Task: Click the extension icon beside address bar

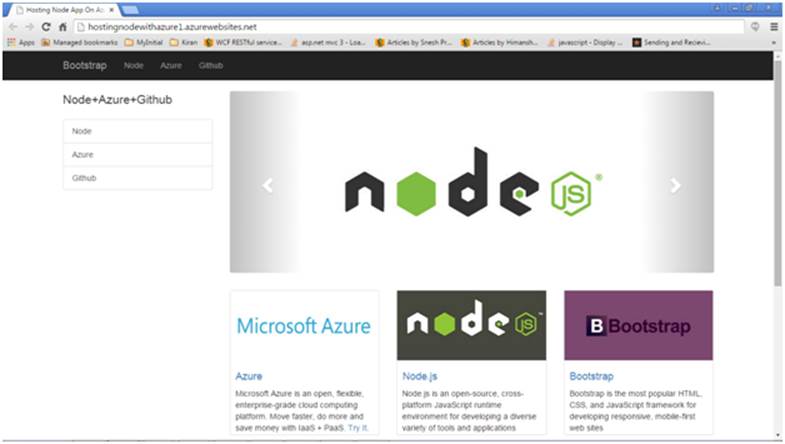Action: (755, 27)
